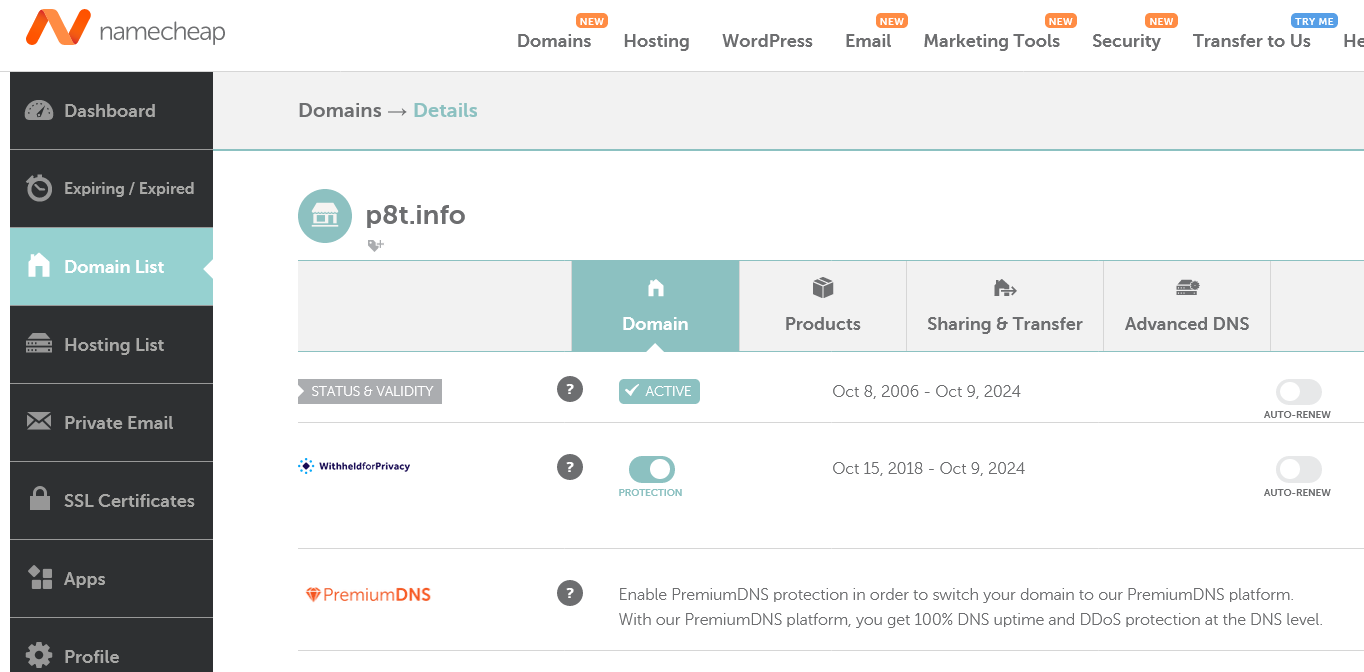
Task: Open the Transfer to Us menu
Action: (x=1252, y=41)
